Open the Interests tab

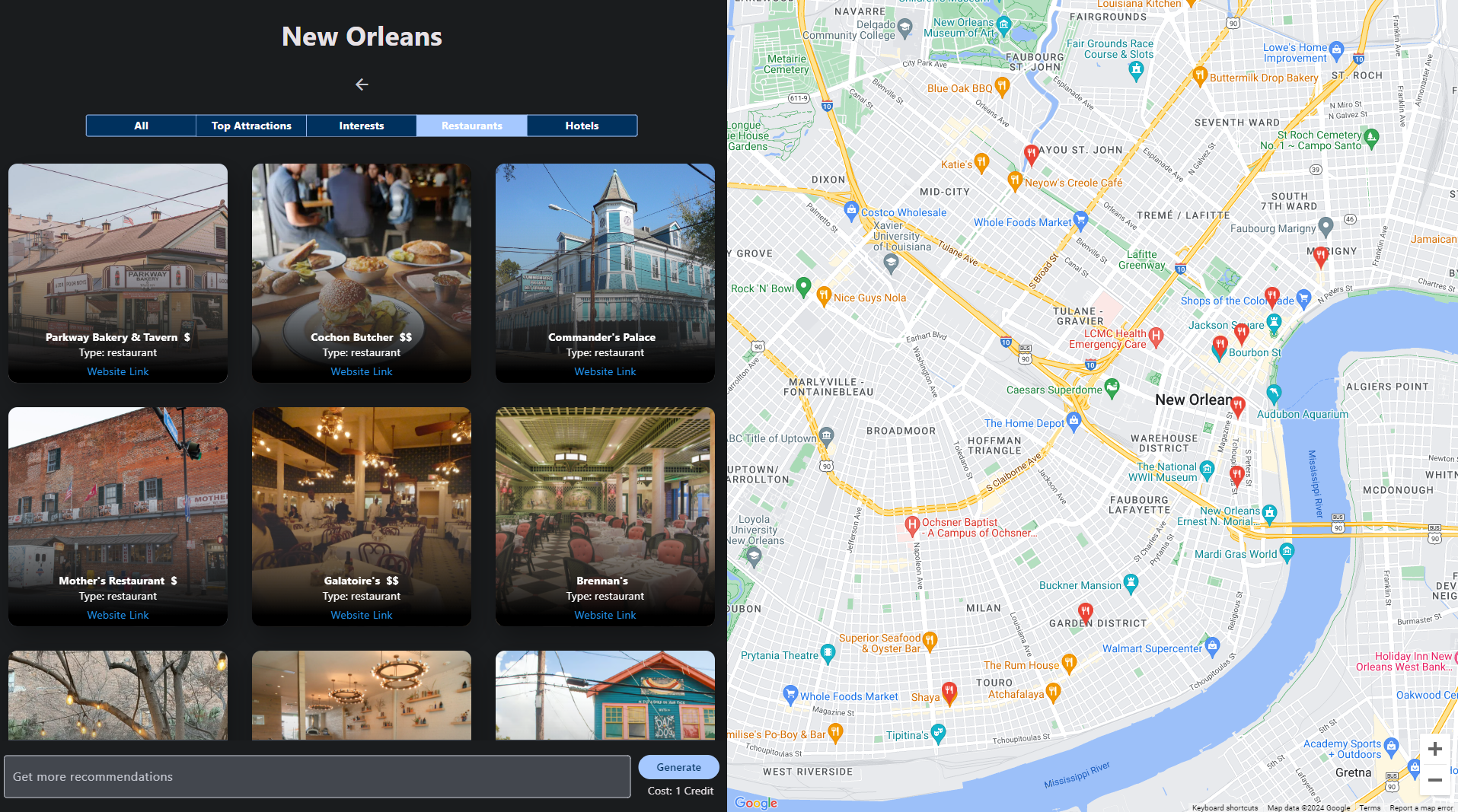pos(362,126)
